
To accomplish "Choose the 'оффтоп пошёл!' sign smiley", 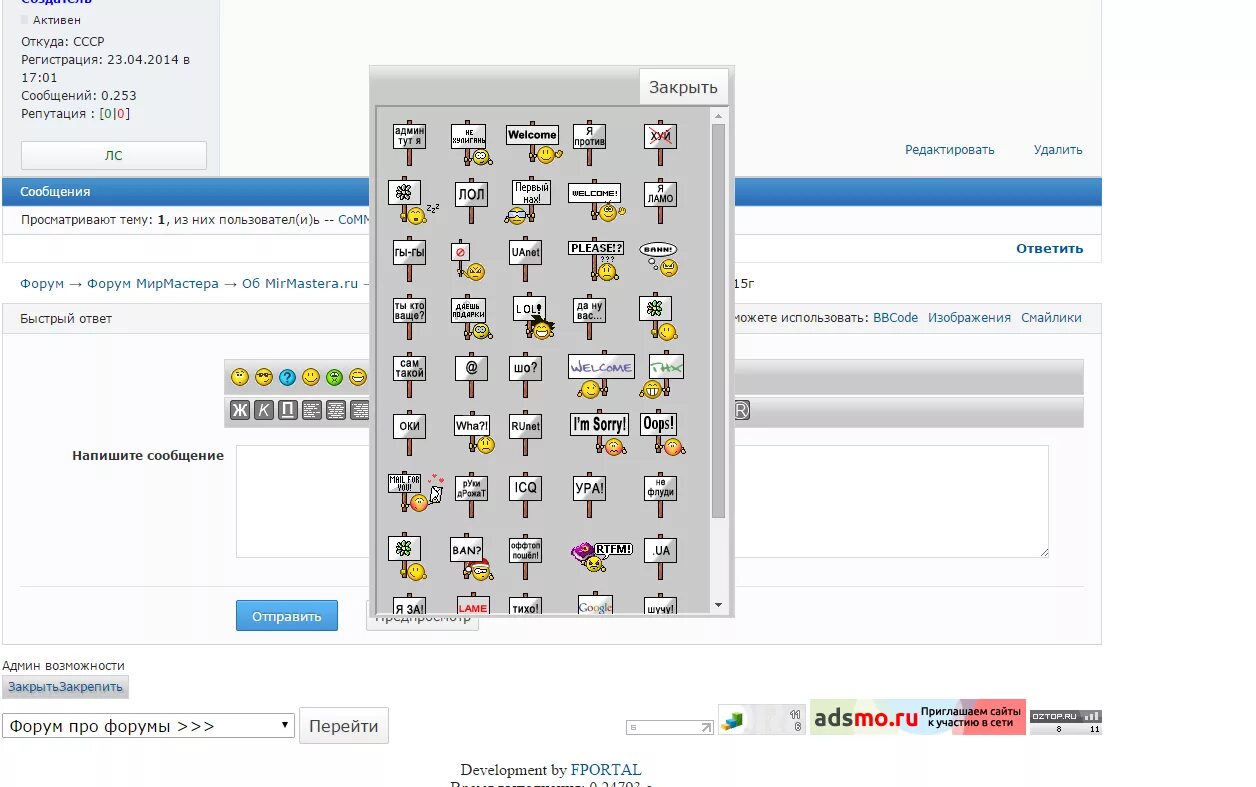I will click(525, 557).
